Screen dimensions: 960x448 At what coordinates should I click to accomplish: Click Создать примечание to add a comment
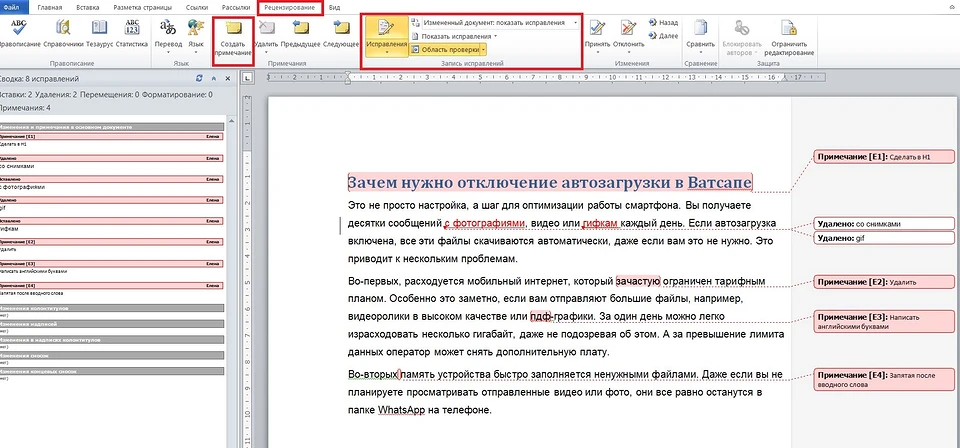tap(233, 39)
